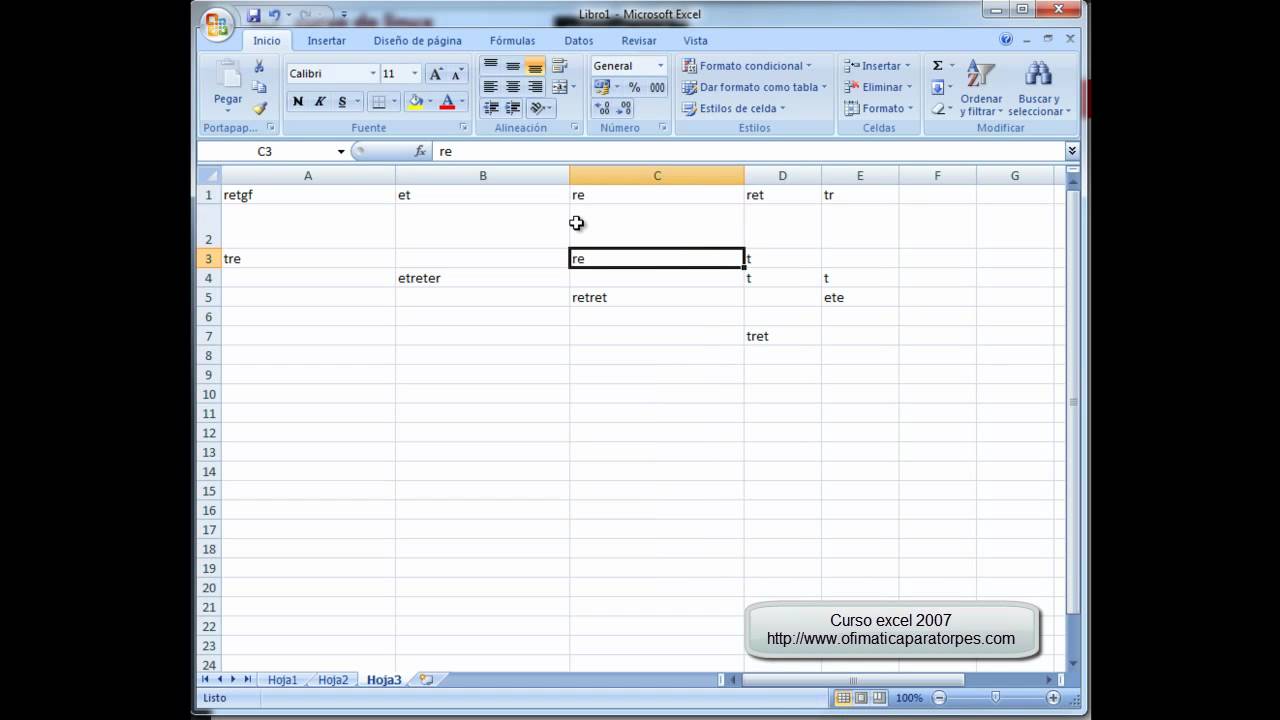Toggle italic with the K button
Image resolution: width=1280 pixels, height=720 pixels.
[320, 101]
